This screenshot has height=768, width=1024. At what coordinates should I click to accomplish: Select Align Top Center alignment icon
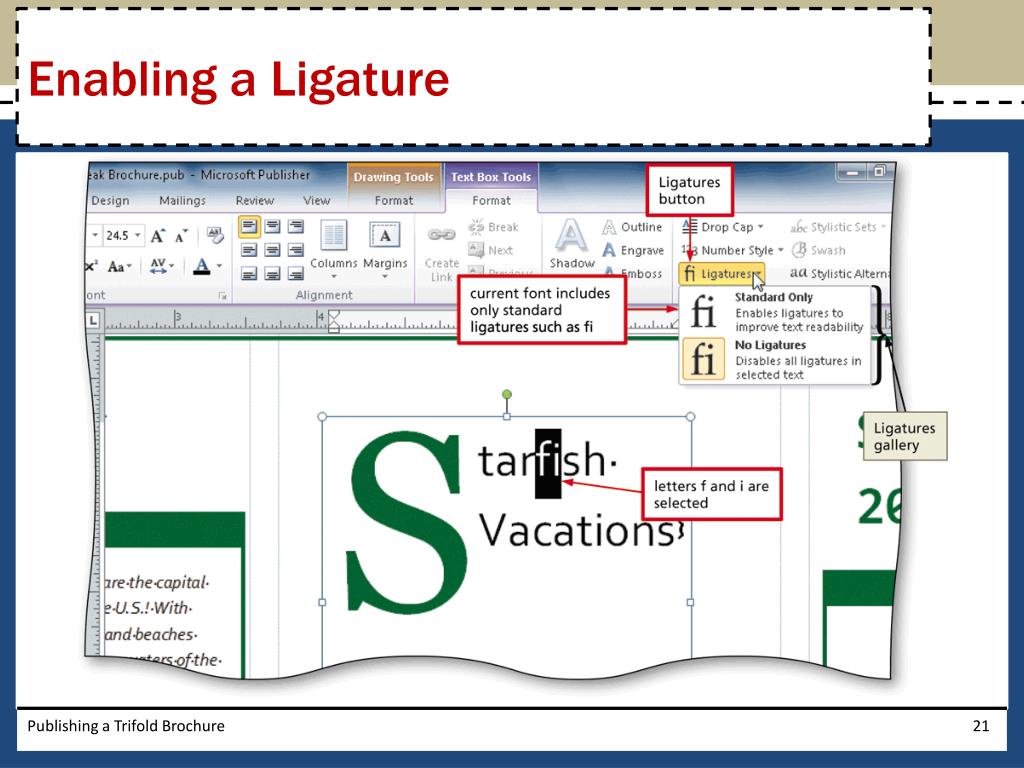(x=272, y=227)
